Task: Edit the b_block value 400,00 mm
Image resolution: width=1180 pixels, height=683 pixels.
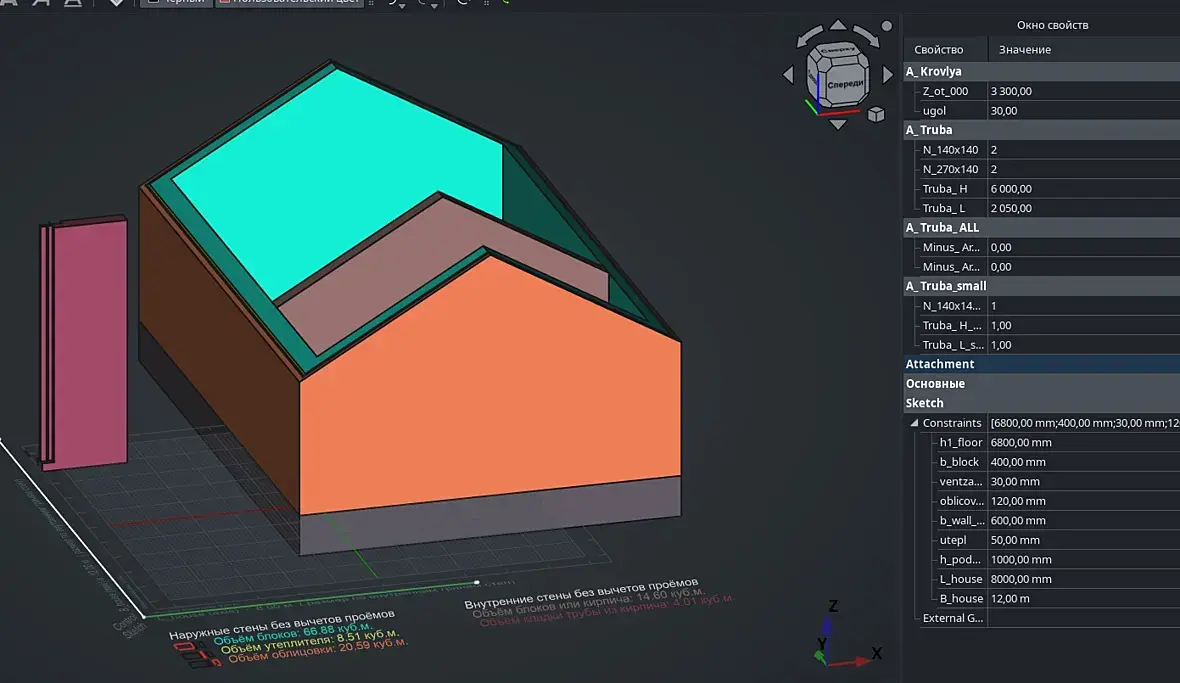Action: tap(1084, 462)
